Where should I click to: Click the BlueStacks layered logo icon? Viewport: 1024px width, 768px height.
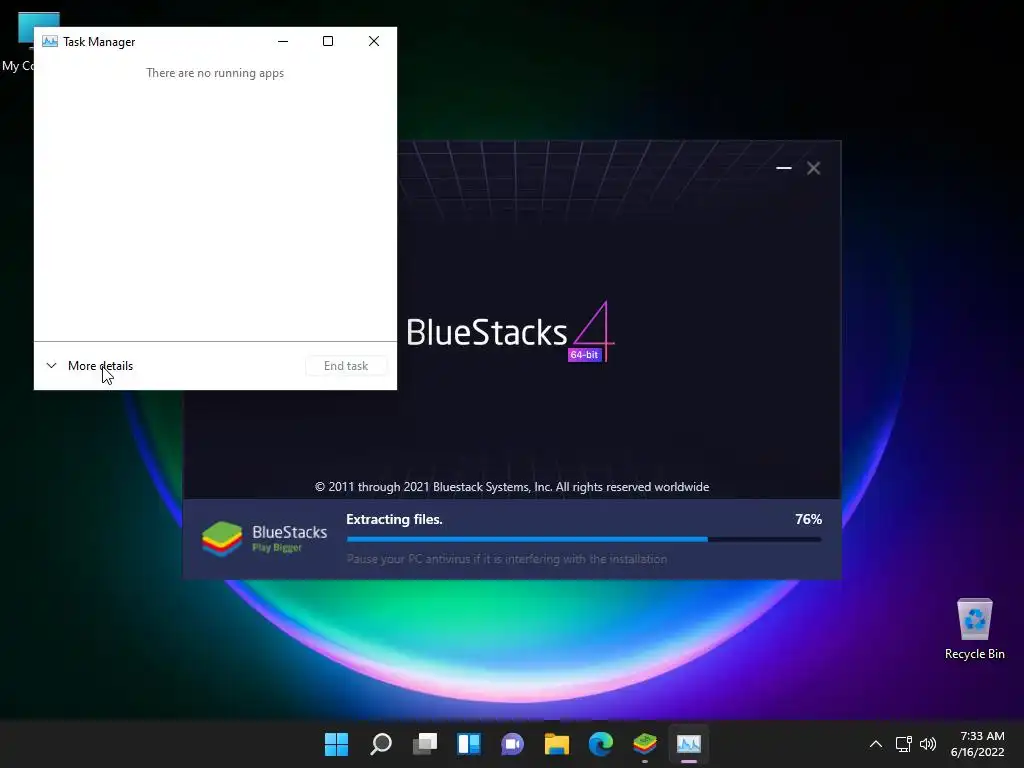pos(222,539)
